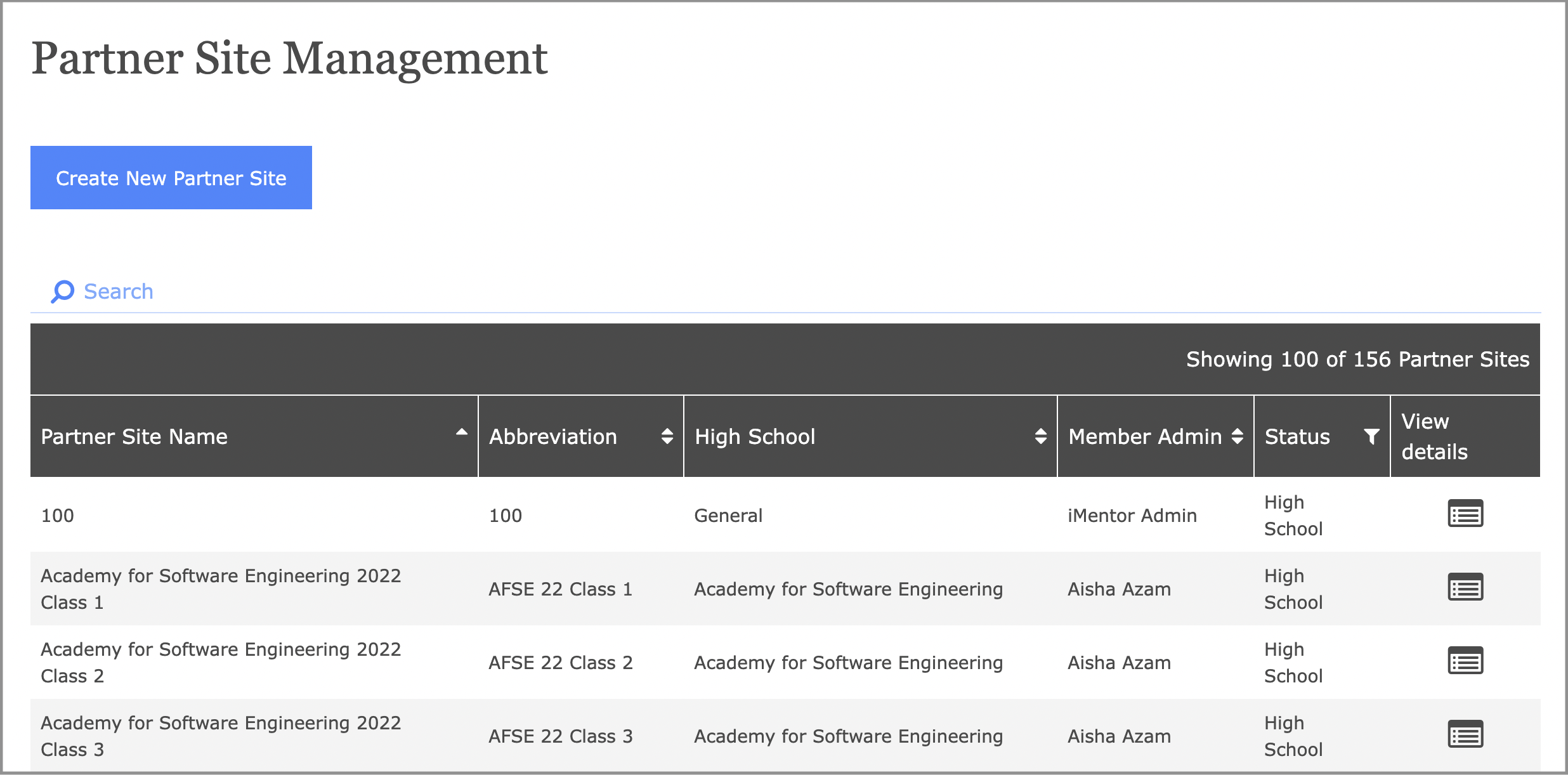1568x775 pixels.
Task: Select Academy for Software Engineering 2022 Class 2
Action: tap(221, 662)
